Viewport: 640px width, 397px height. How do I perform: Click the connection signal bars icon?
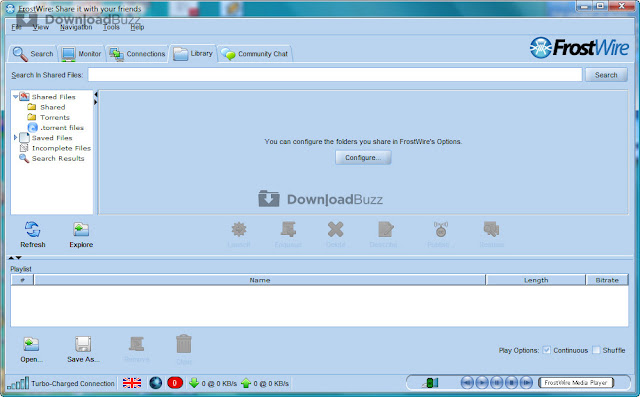18,383
